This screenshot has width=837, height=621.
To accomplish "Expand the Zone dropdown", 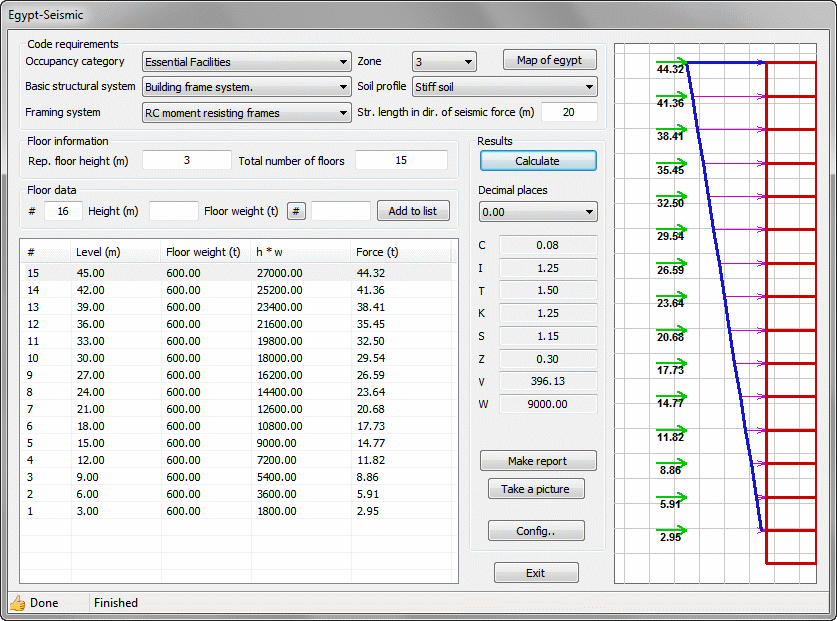I will (x=444, y=62).
